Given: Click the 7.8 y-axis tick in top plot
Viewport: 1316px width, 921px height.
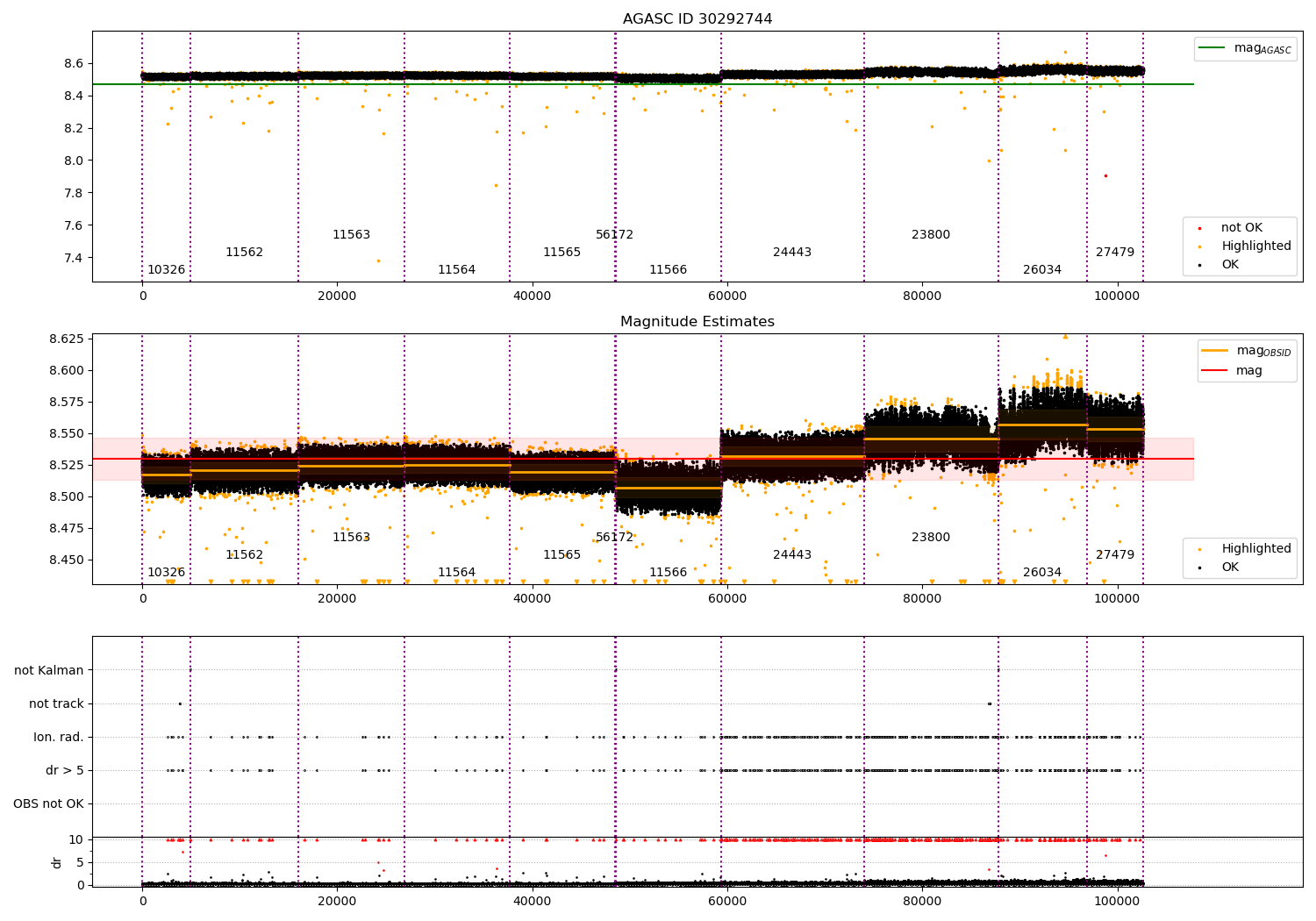Looking at the screenshot, I should point(73,193).
